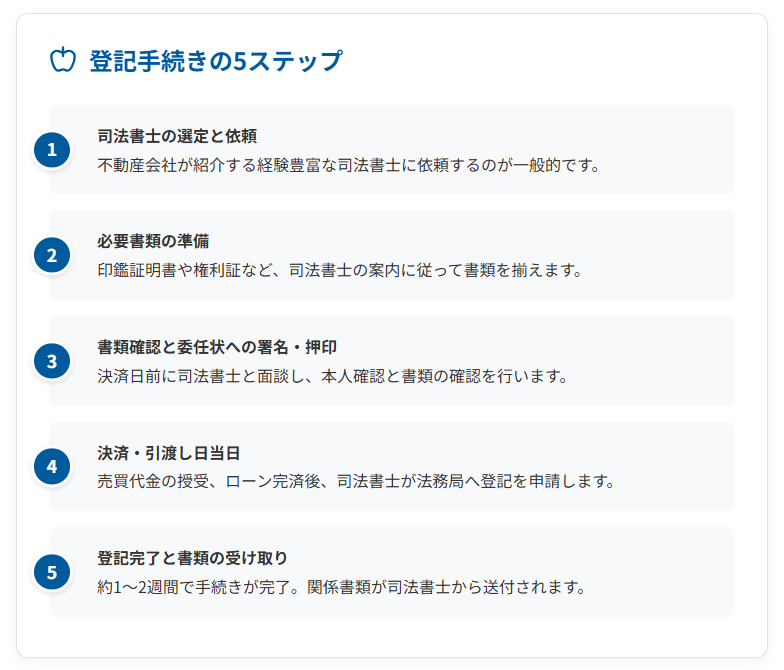Select the number 2 circle badge
This screenshot has width=784, height=670.
[x=52, y=255]
